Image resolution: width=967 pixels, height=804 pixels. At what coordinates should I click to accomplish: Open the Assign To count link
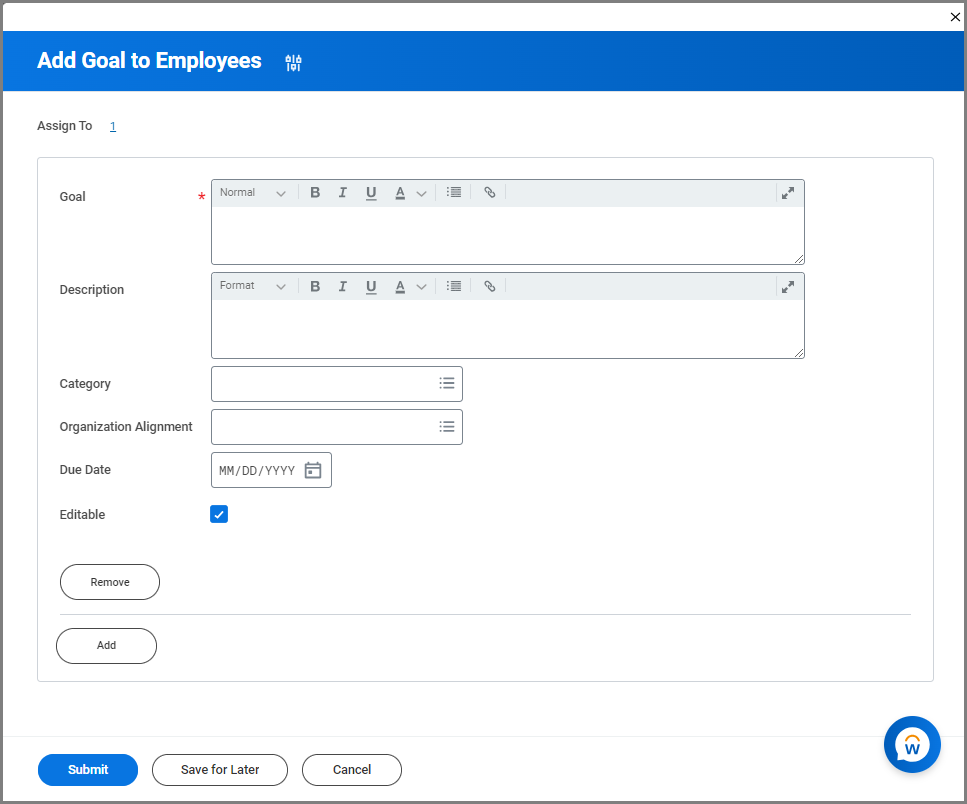pos(113,126)
